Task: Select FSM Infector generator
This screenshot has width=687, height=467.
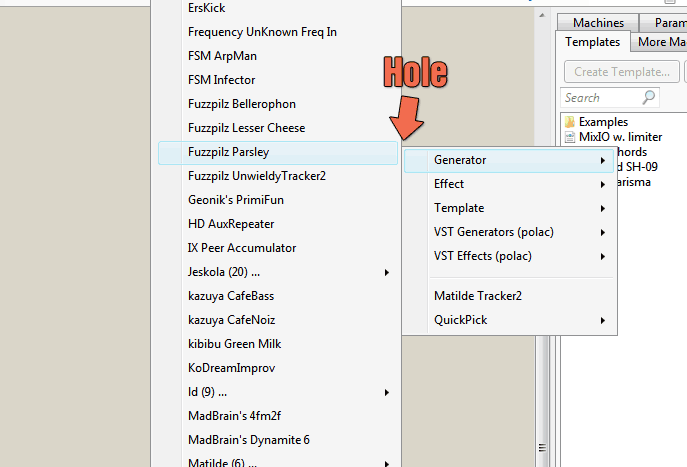Action: [221, 80]
